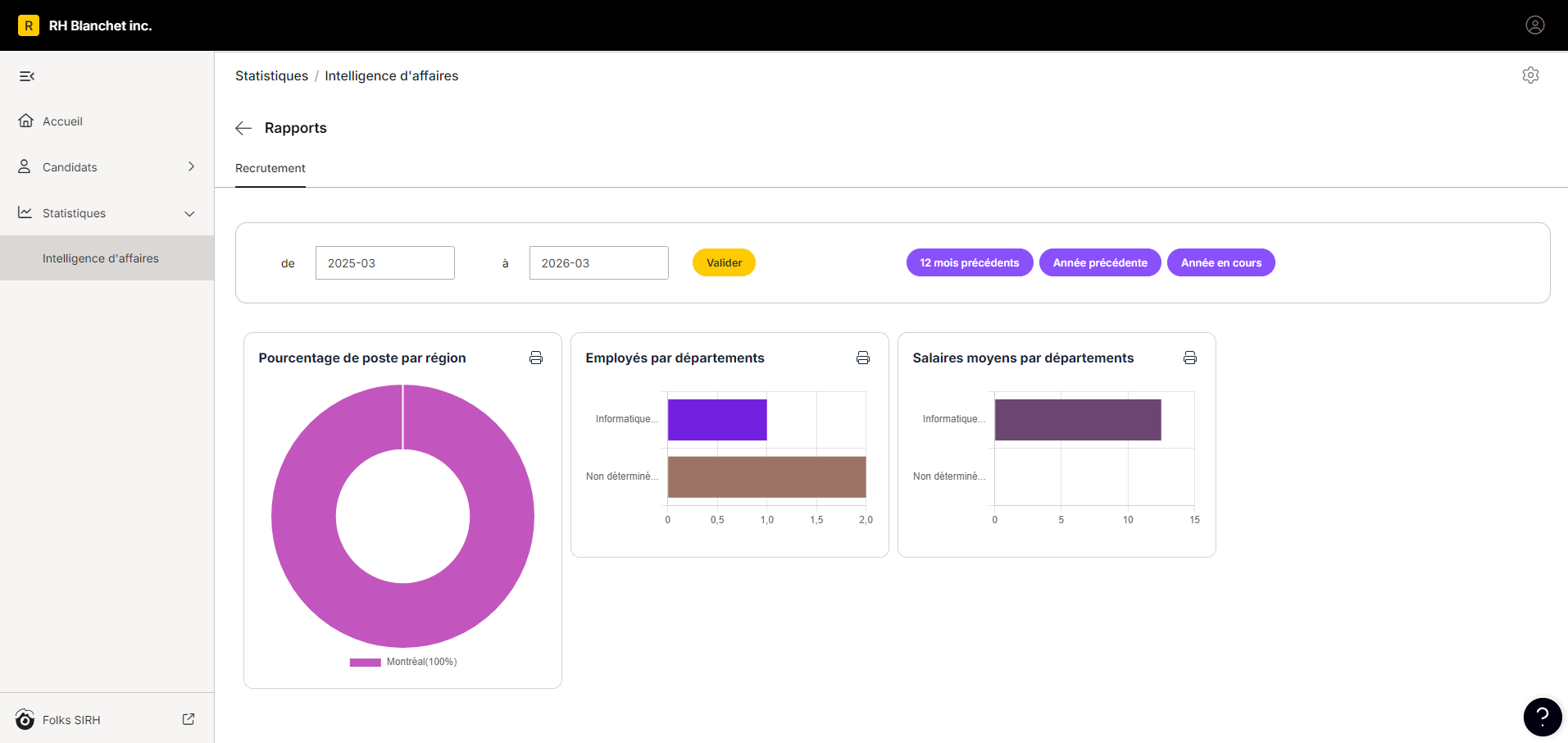
Task: Open Folks SIRH external link icon
Action: point(189,719)
